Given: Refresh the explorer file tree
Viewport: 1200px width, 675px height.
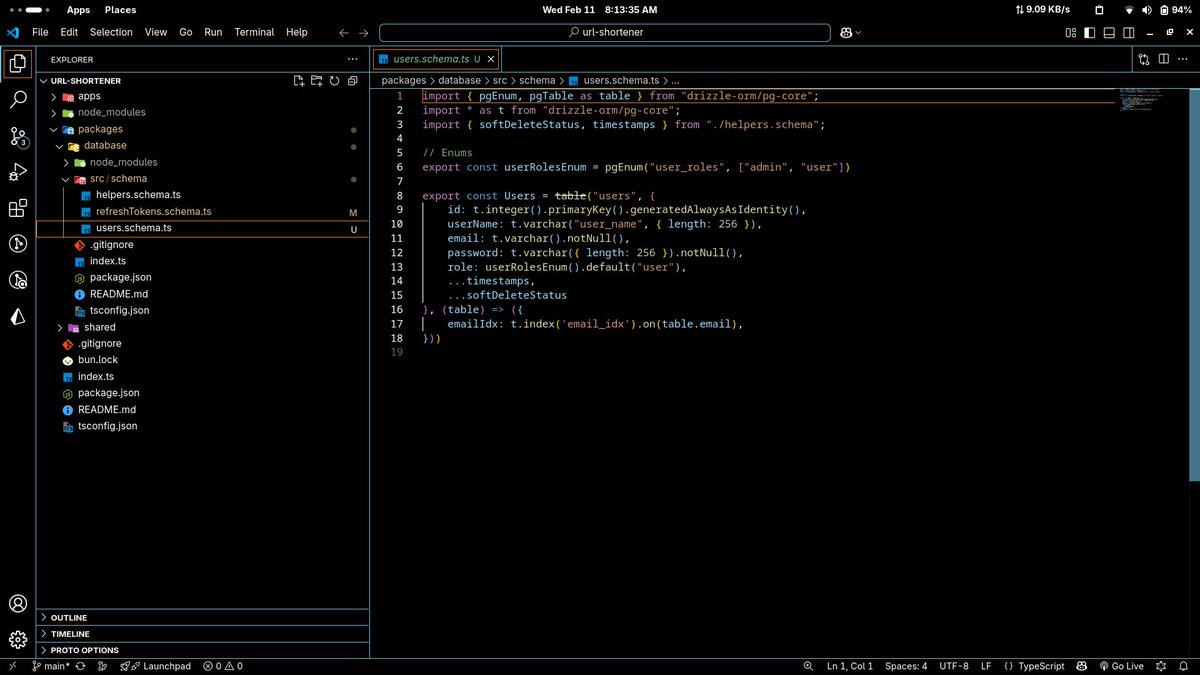Looking at the screenshot, I should 335,81.
